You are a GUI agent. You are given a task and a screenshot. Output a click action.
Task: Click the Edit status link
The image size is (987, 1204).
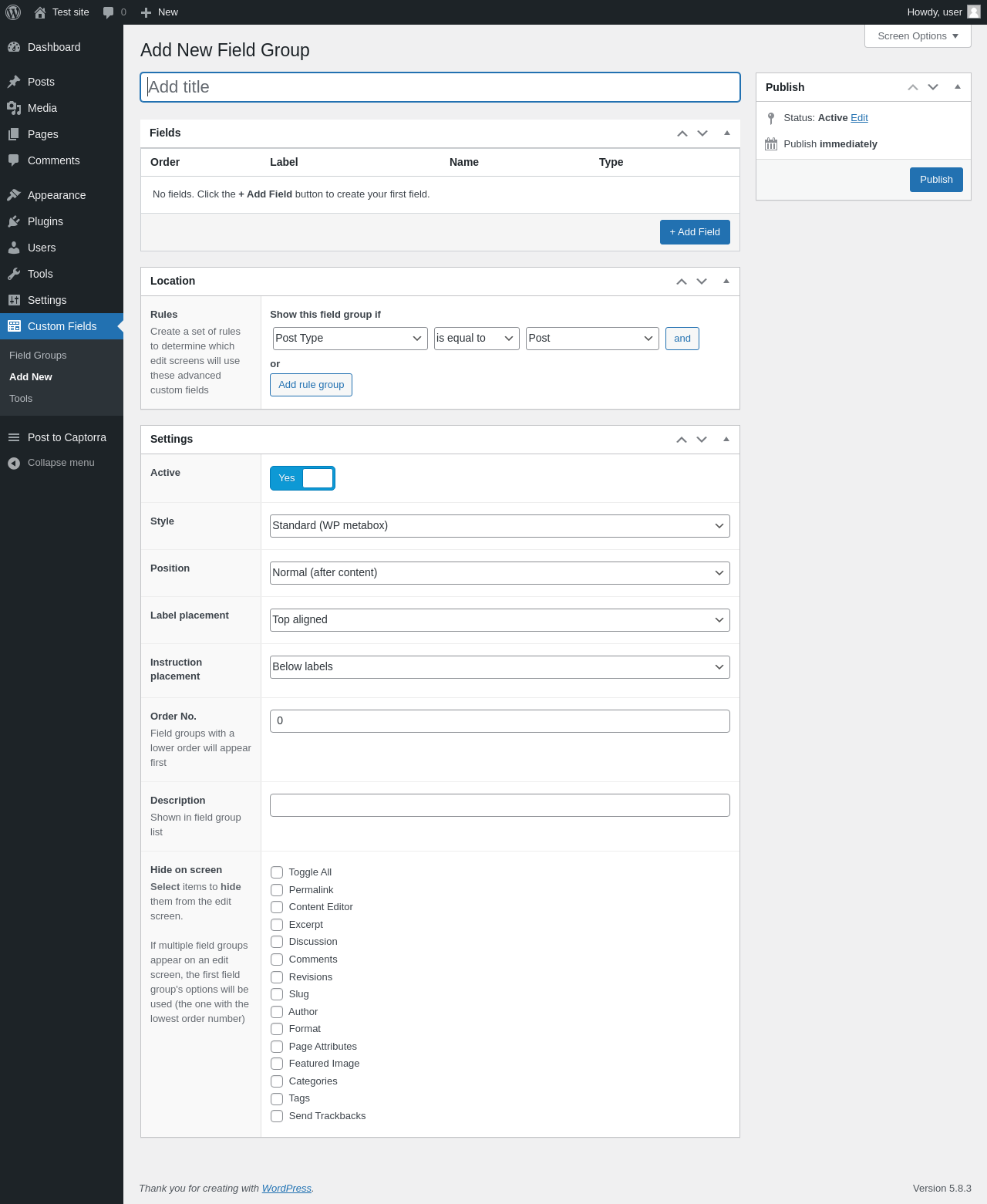[859, 118]
